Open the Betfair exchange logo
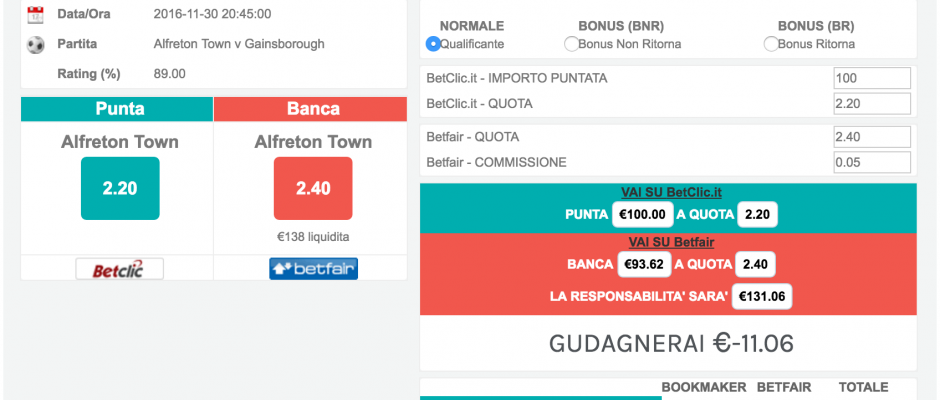940x400 pixels. coord(314,269)
